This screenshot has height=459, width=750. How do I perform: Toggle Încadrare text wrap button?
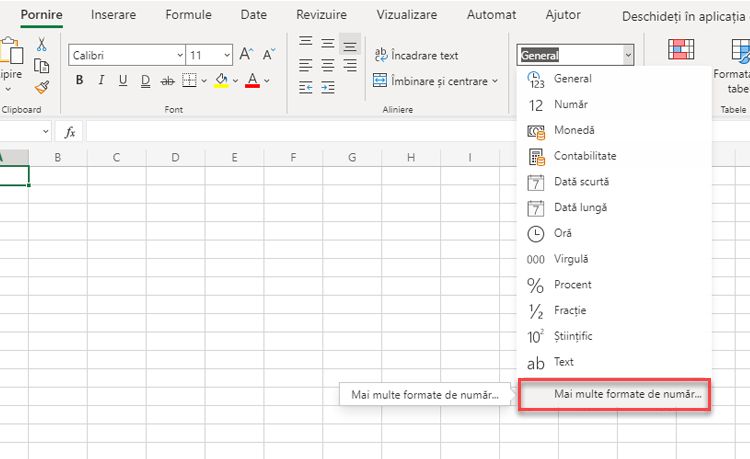tap(416, 55)
